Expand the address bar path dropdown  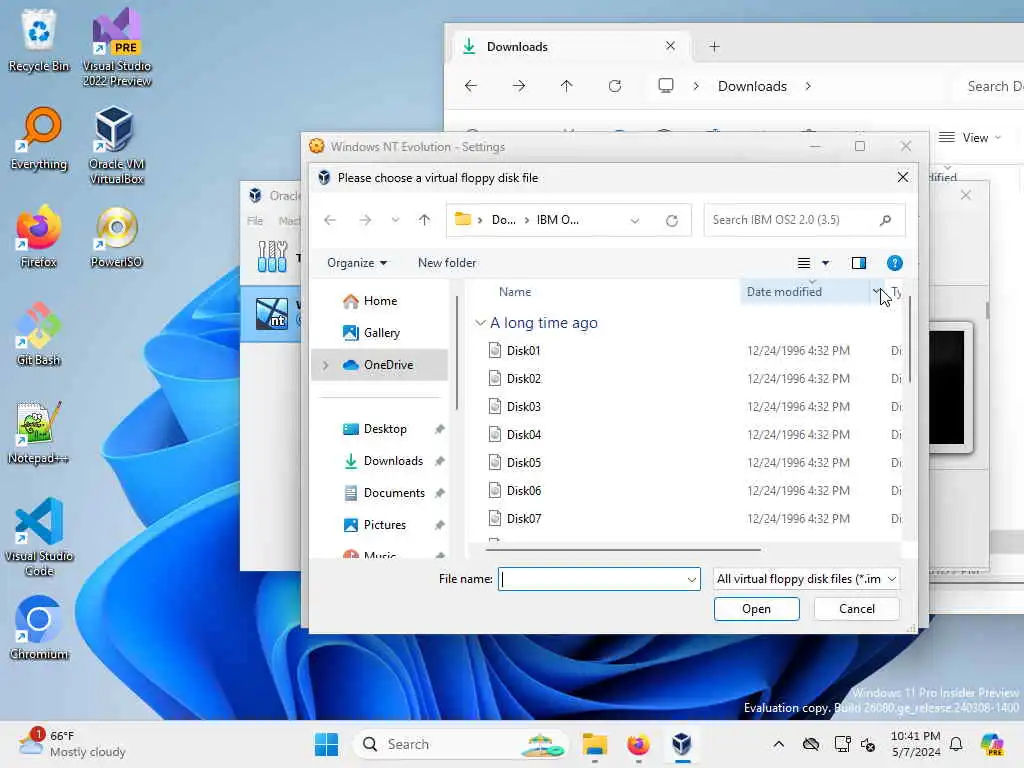(635, 221)
